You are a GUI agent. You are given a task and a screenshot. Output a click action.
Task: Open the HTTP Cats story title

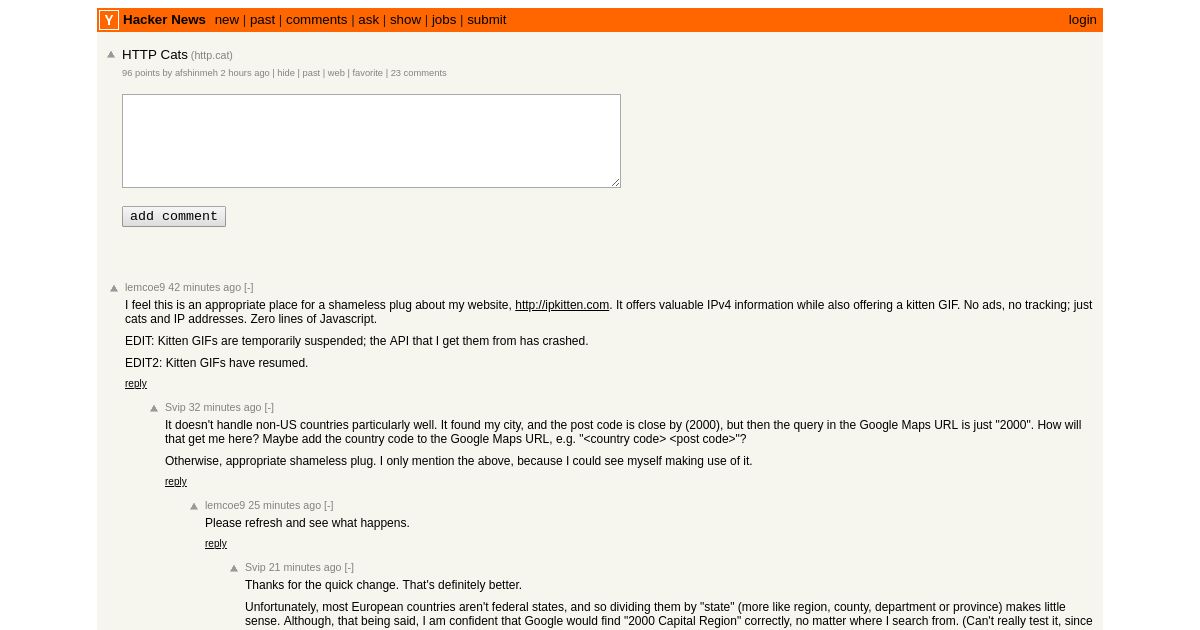coord(155,55)
